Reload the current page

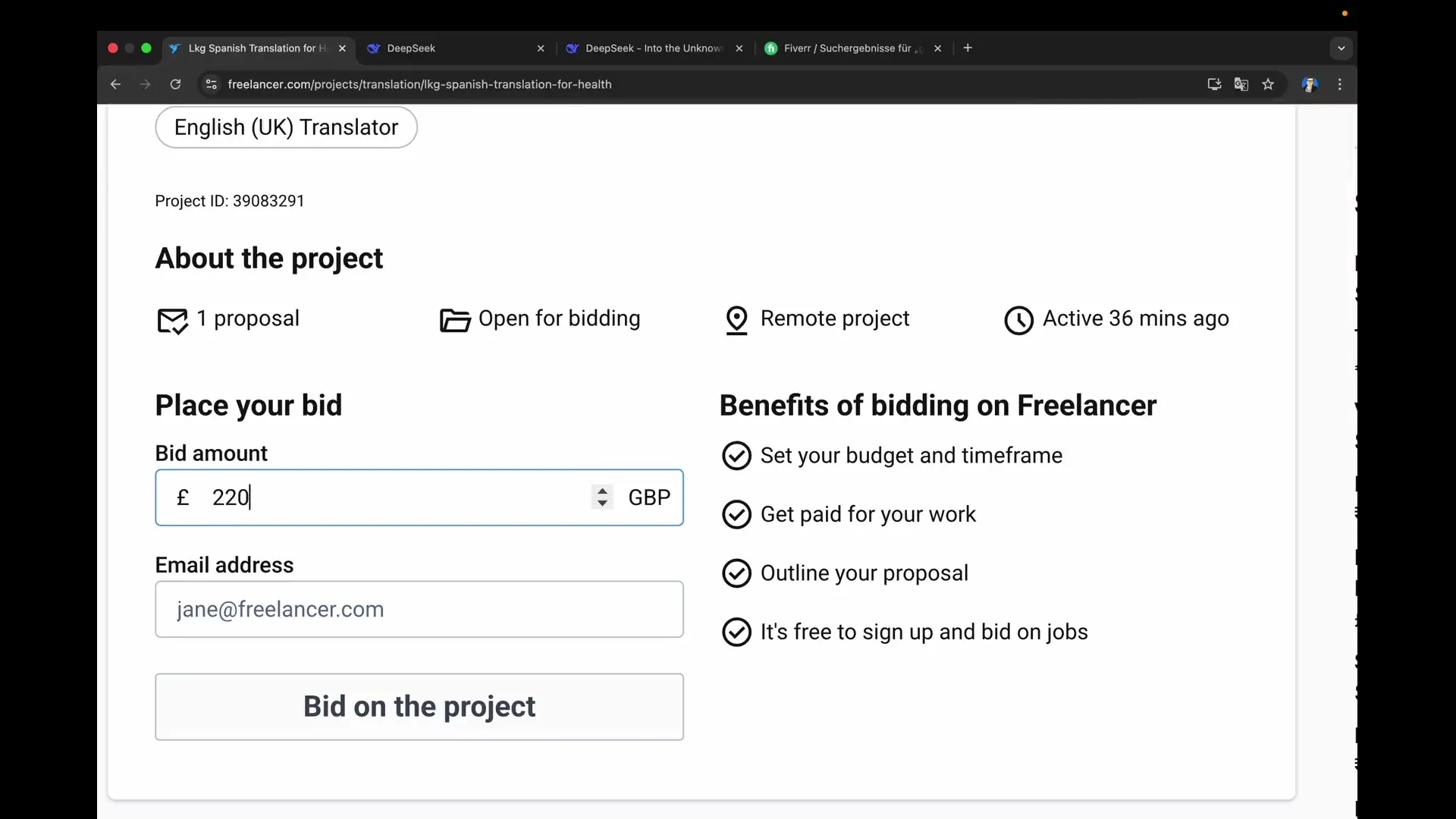pos(175,84)
